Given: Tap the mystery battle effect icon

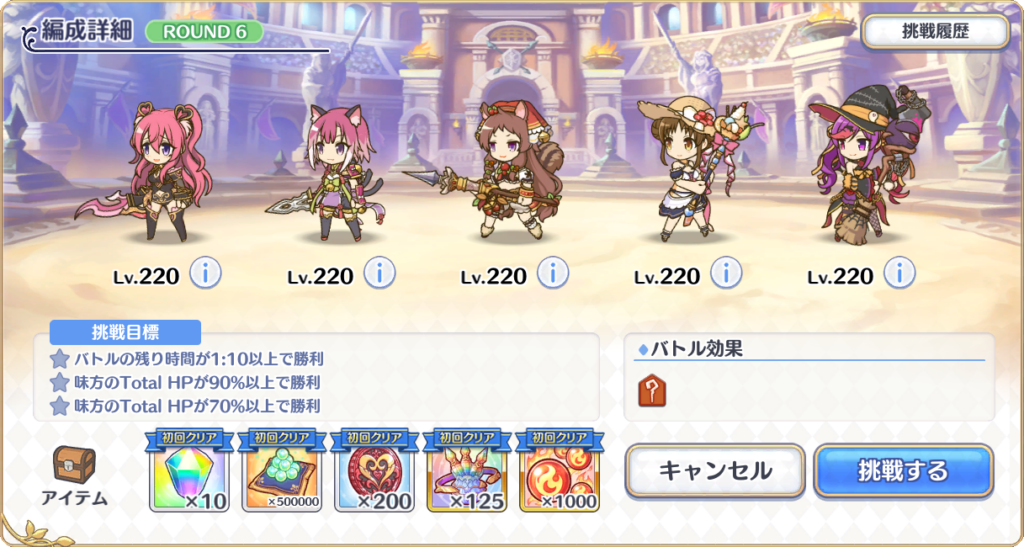Looking at the screenshot, I should click(x=652, y=390).
